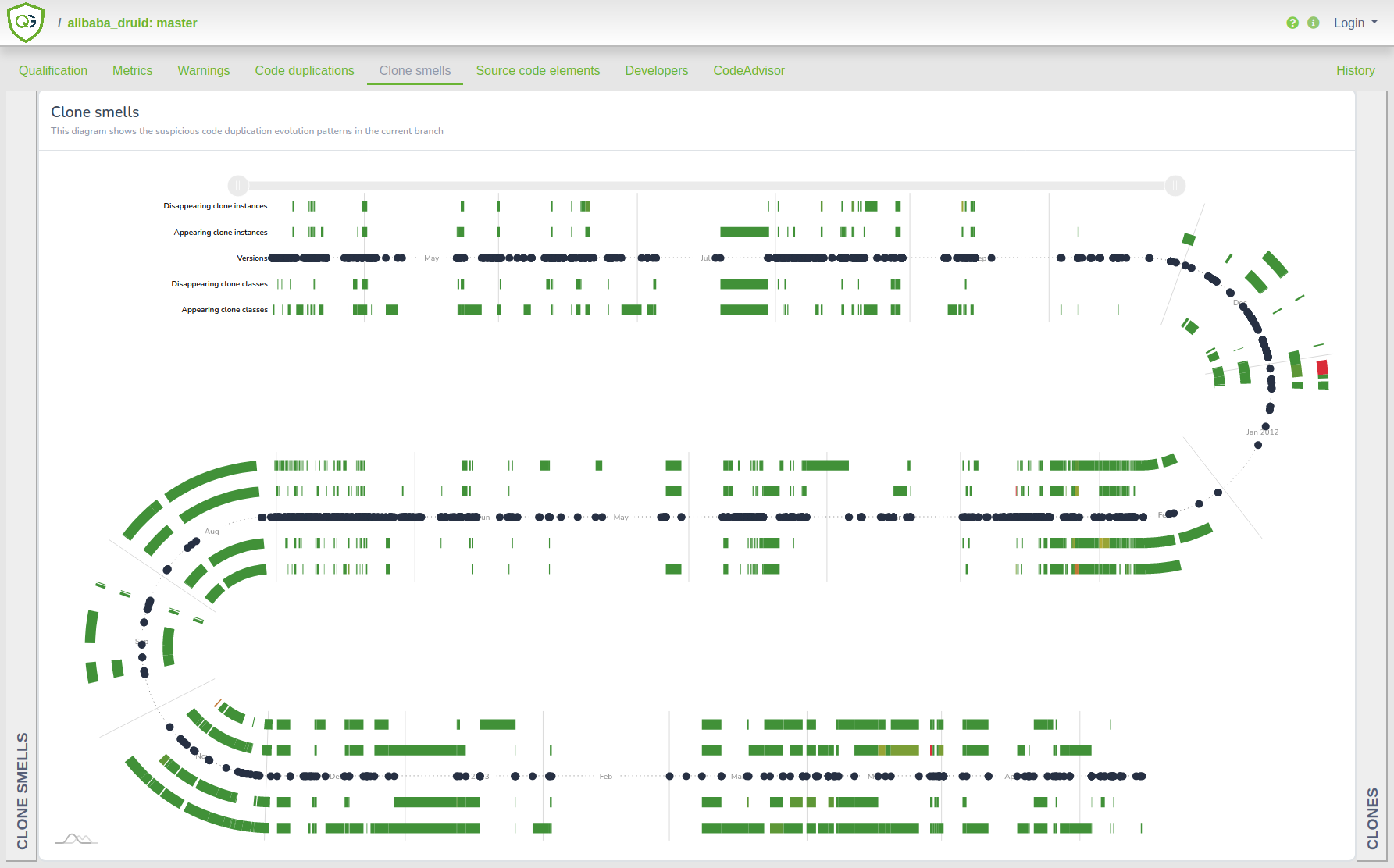The height and width of the screenshot is (868, 1394).
Task: Open the help question mark icon
Action: [x=1292, y=23]
